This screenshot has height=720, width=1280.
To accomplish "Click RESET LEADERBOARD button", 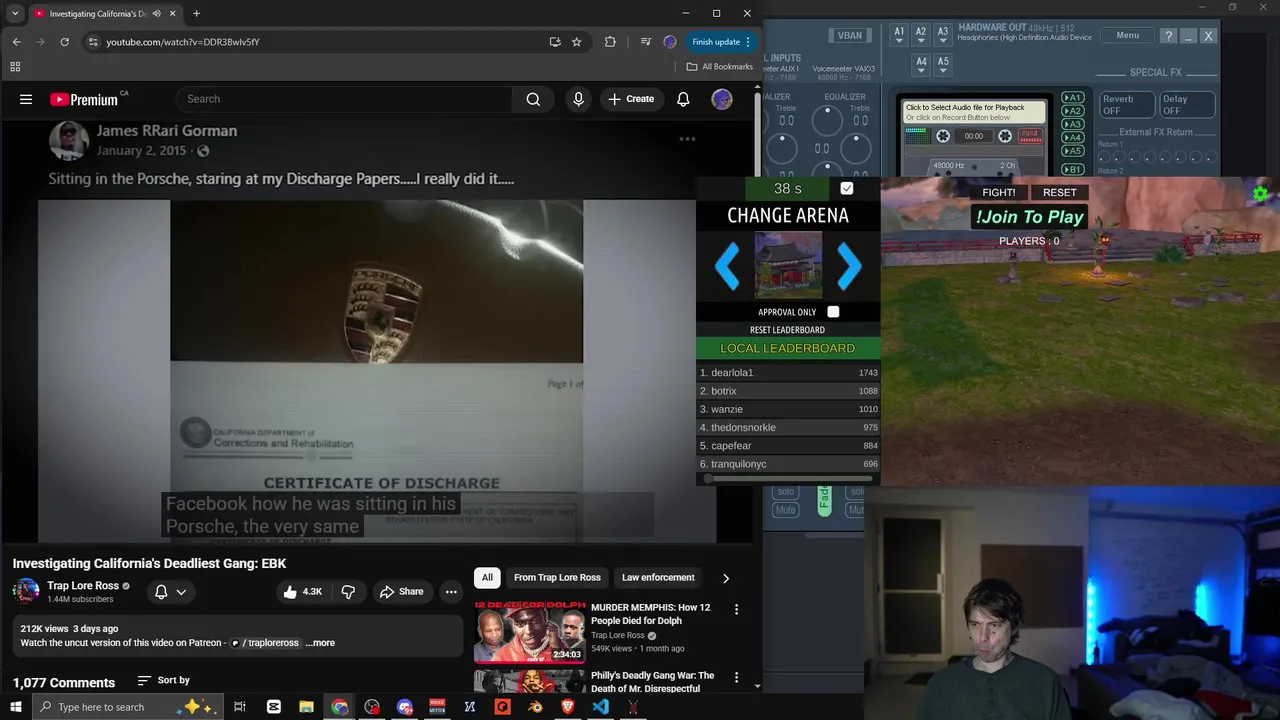I will coord(787,330).
